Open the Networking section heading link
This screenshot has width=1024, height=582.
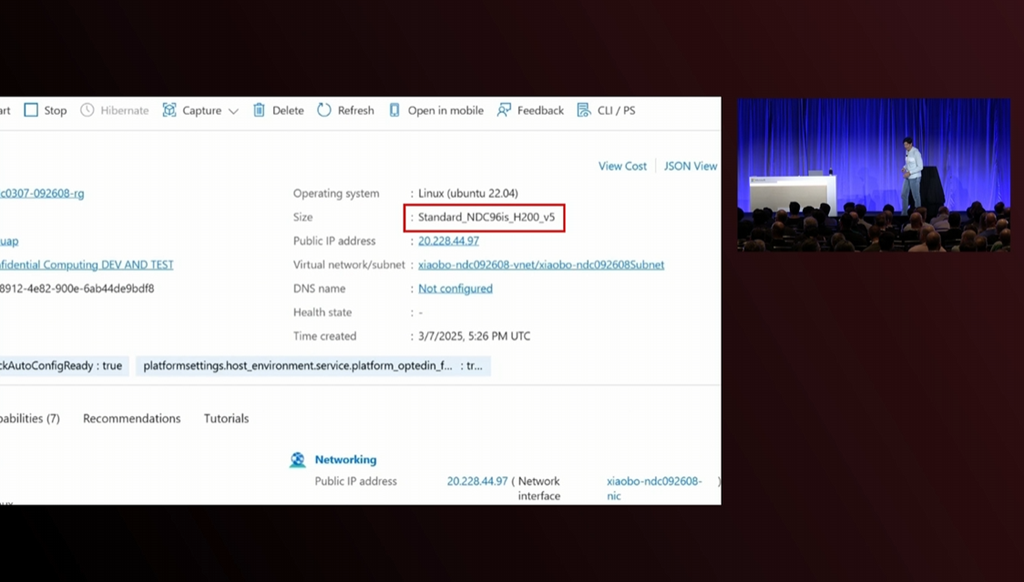[x=346, y=460]
